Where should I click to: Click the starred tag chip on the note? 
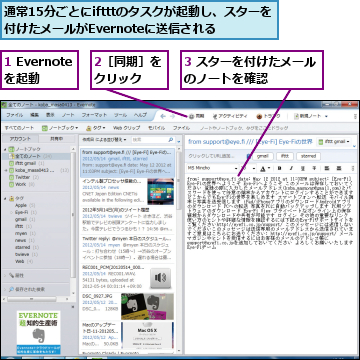308,156
